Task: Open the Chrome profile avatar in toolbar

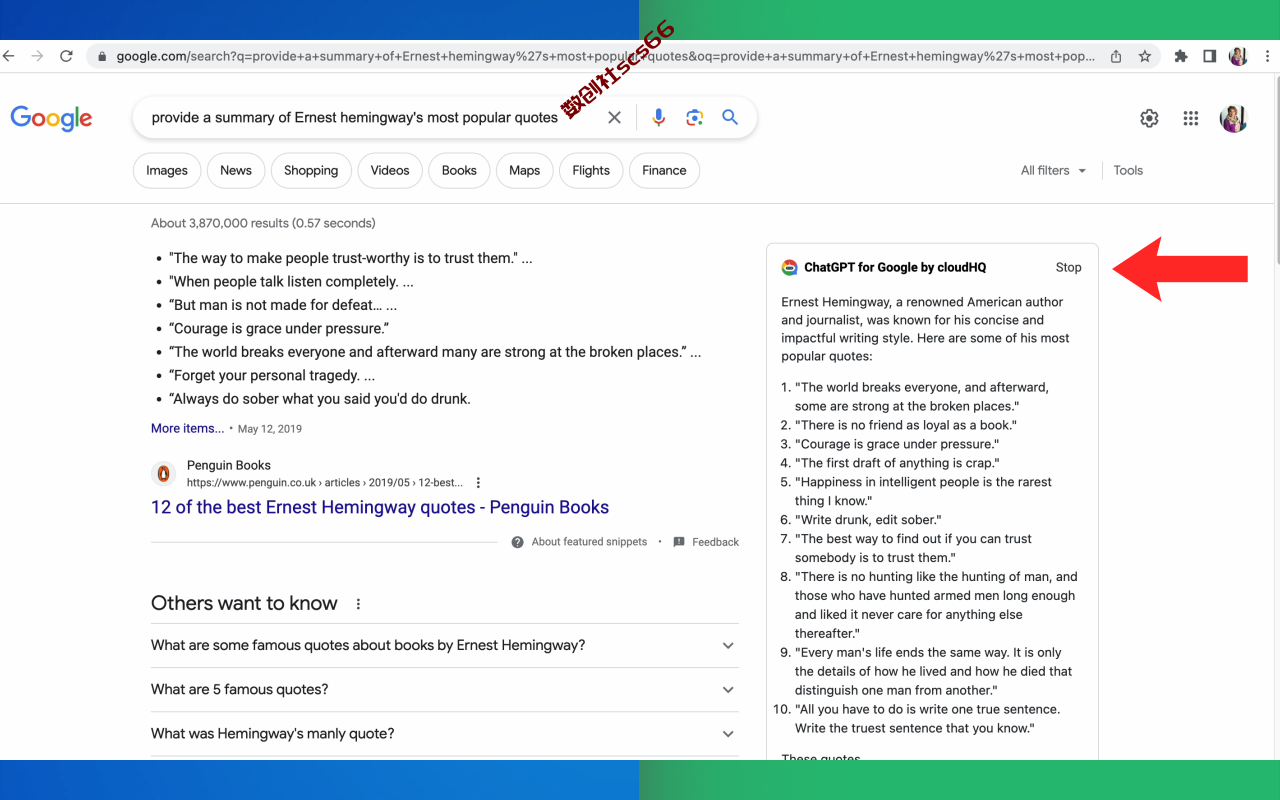Action: (1238, 57)
